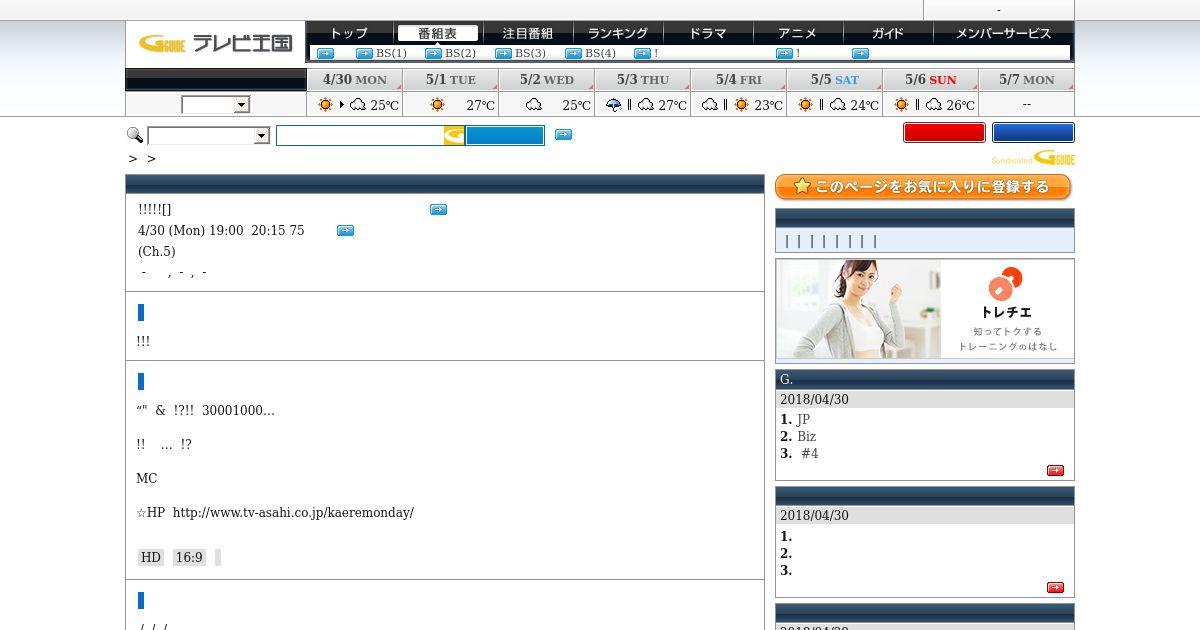Open ranking entry 1. JP
This screenshot has width=1200, height=630.
pyautogui.click(x=803, y=419)
